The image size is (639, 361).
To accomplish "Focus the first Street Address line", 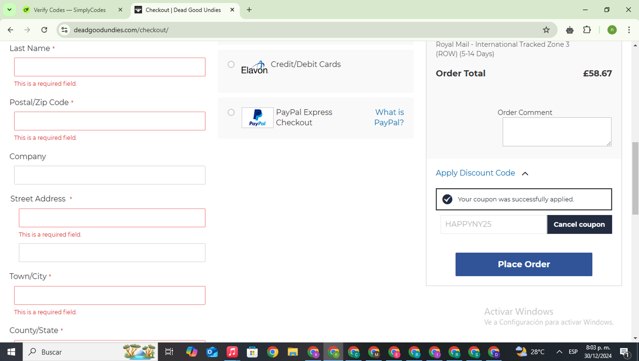I will point(112,218).
